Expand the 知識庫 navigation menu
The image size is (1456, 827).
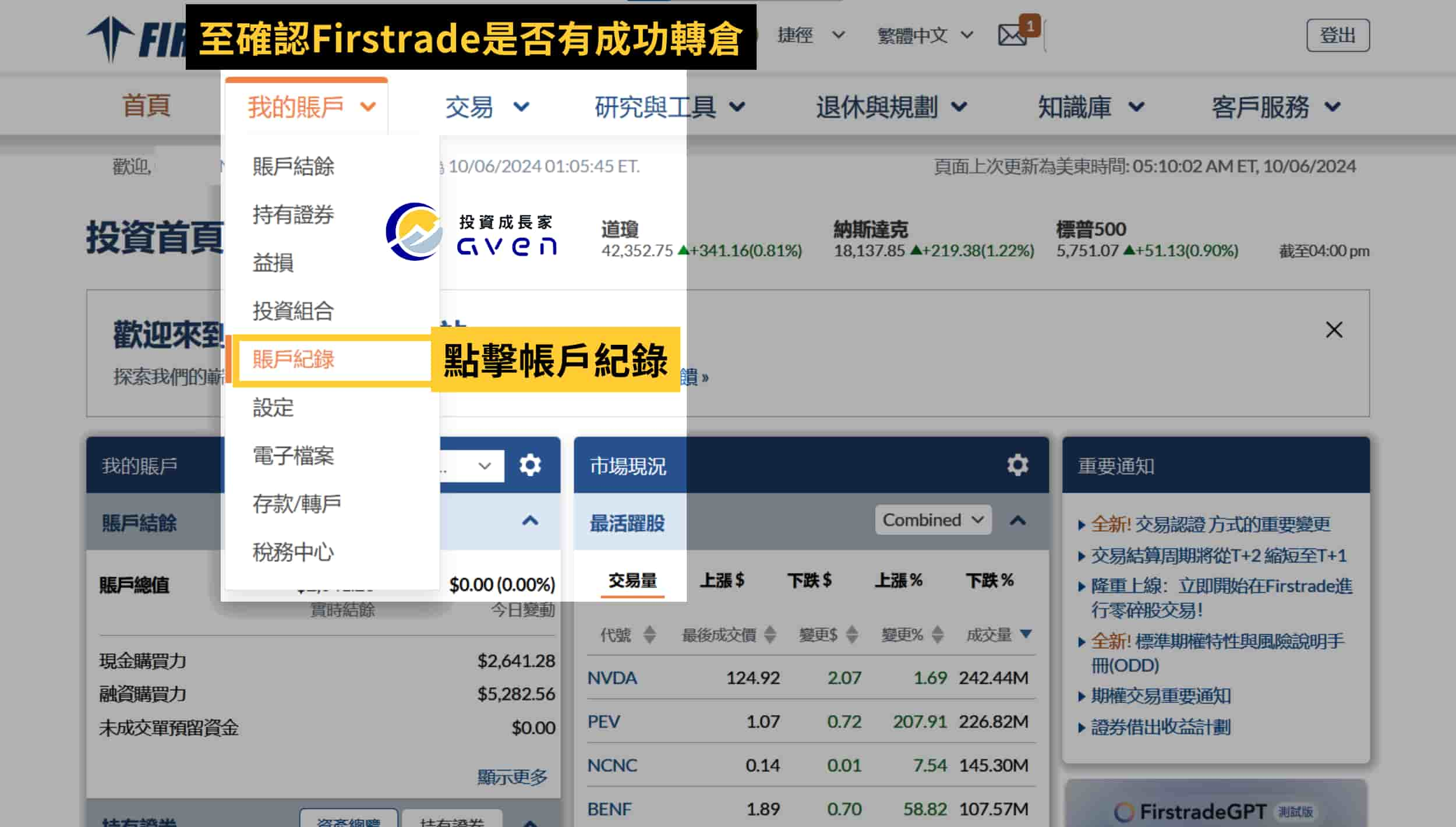point(1091,107)
